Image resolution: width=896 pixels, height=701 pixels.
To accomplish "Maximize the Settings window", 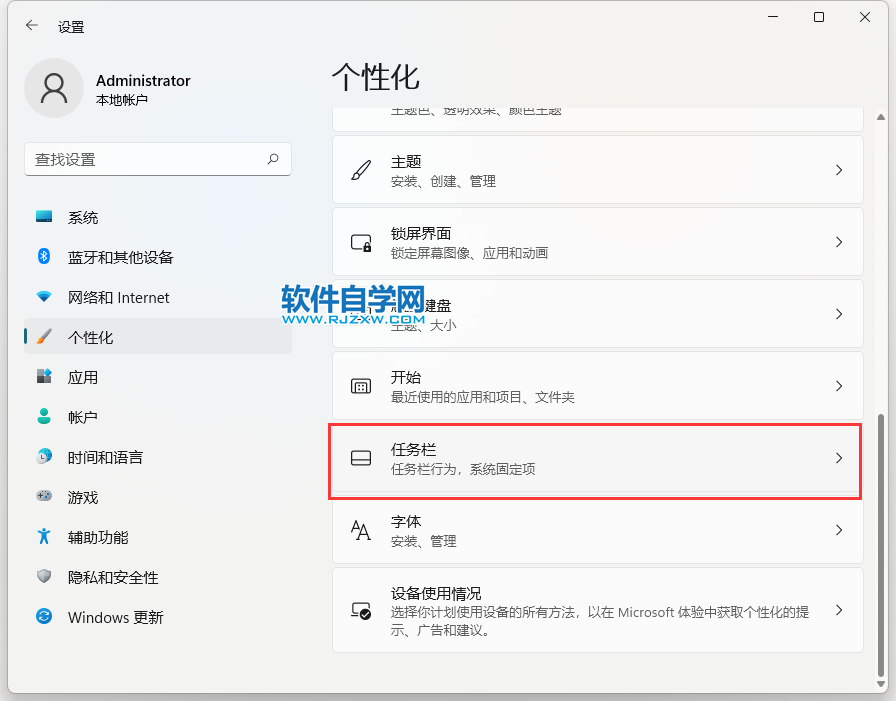I will click(819, 17).
